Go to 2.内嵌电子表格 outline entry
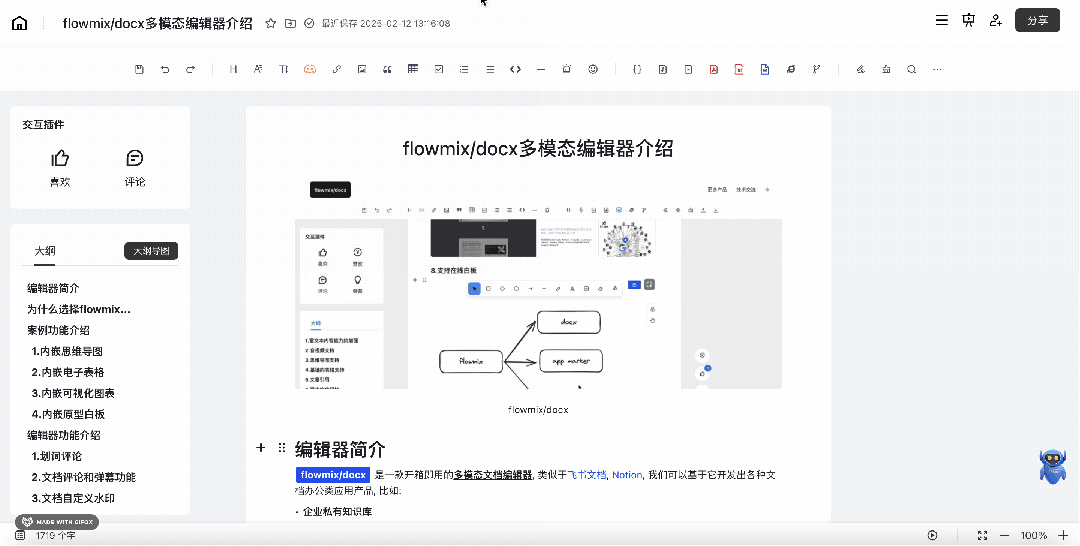 [x=68, y=372]
